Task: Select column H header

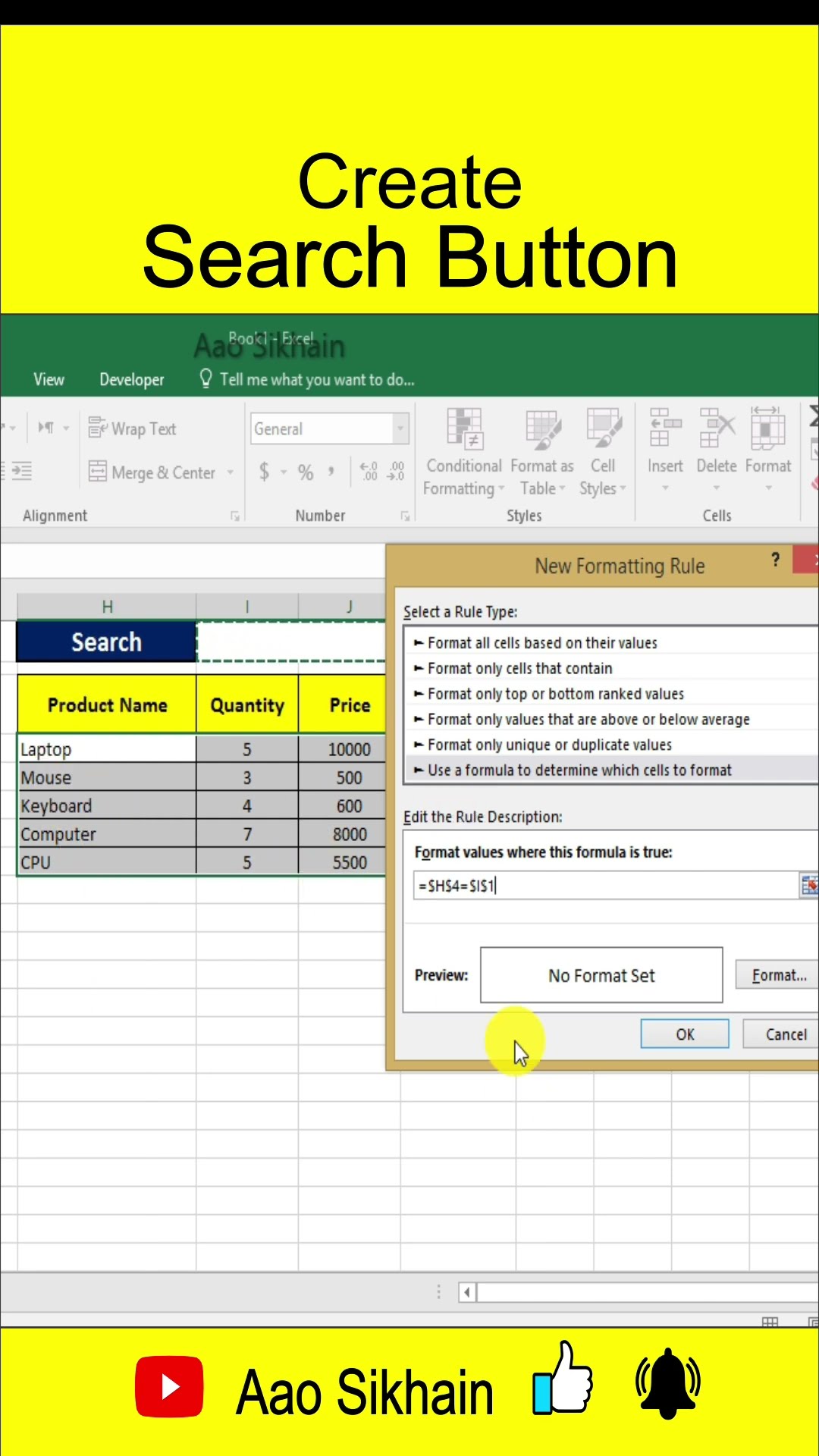Action: tap(107, 607)
